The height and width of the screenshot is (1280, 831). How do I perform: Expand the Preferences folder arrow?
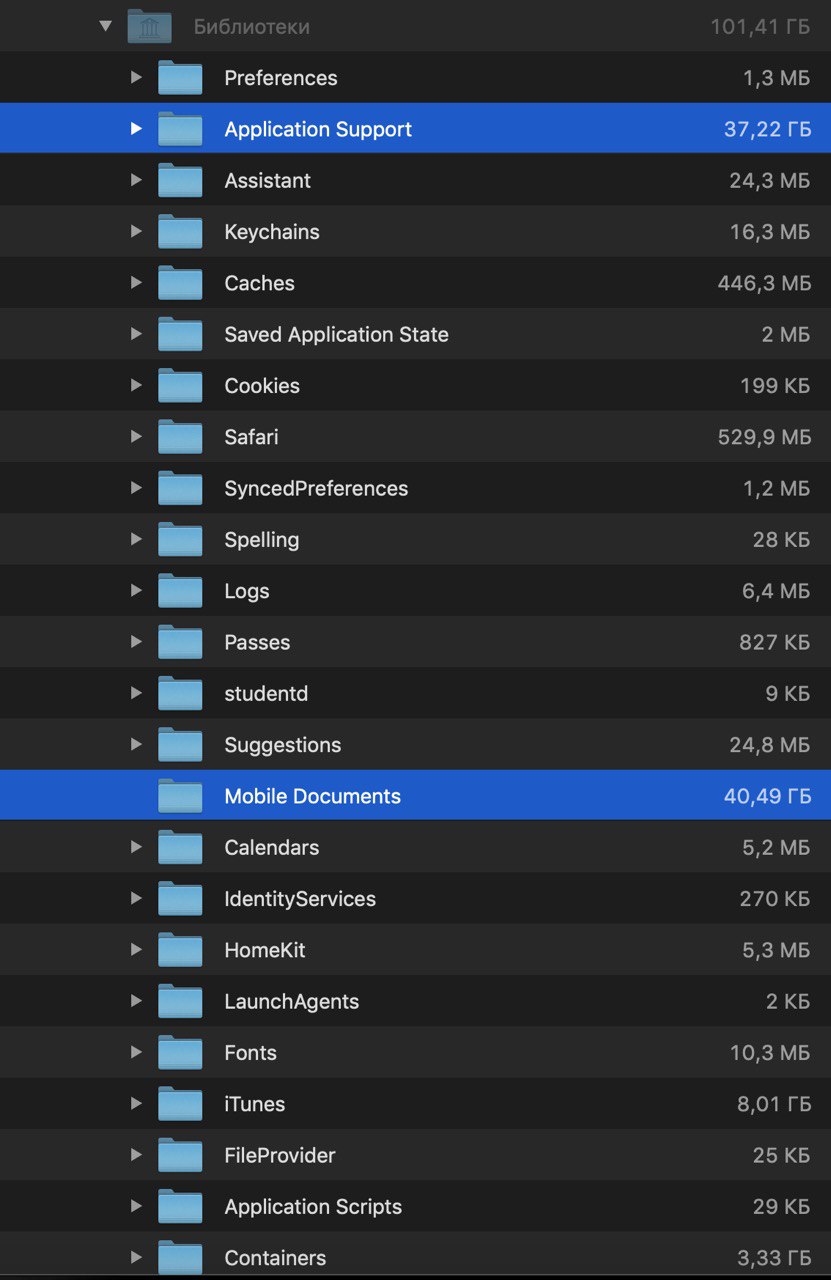point(136,77)
